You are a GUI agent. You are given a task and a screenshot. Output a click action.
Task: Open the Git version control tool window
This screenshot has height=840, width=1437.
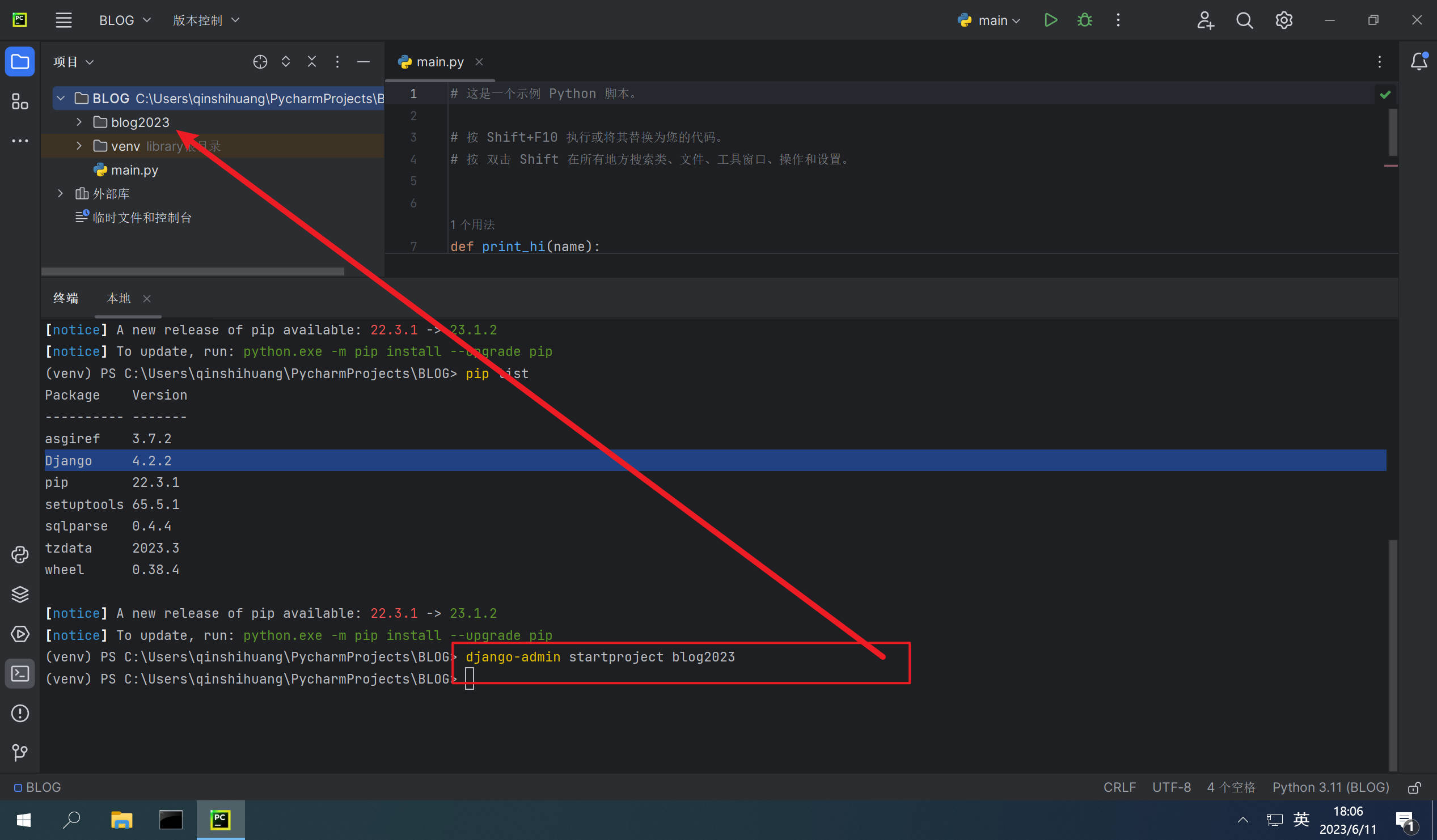[20, 753]
